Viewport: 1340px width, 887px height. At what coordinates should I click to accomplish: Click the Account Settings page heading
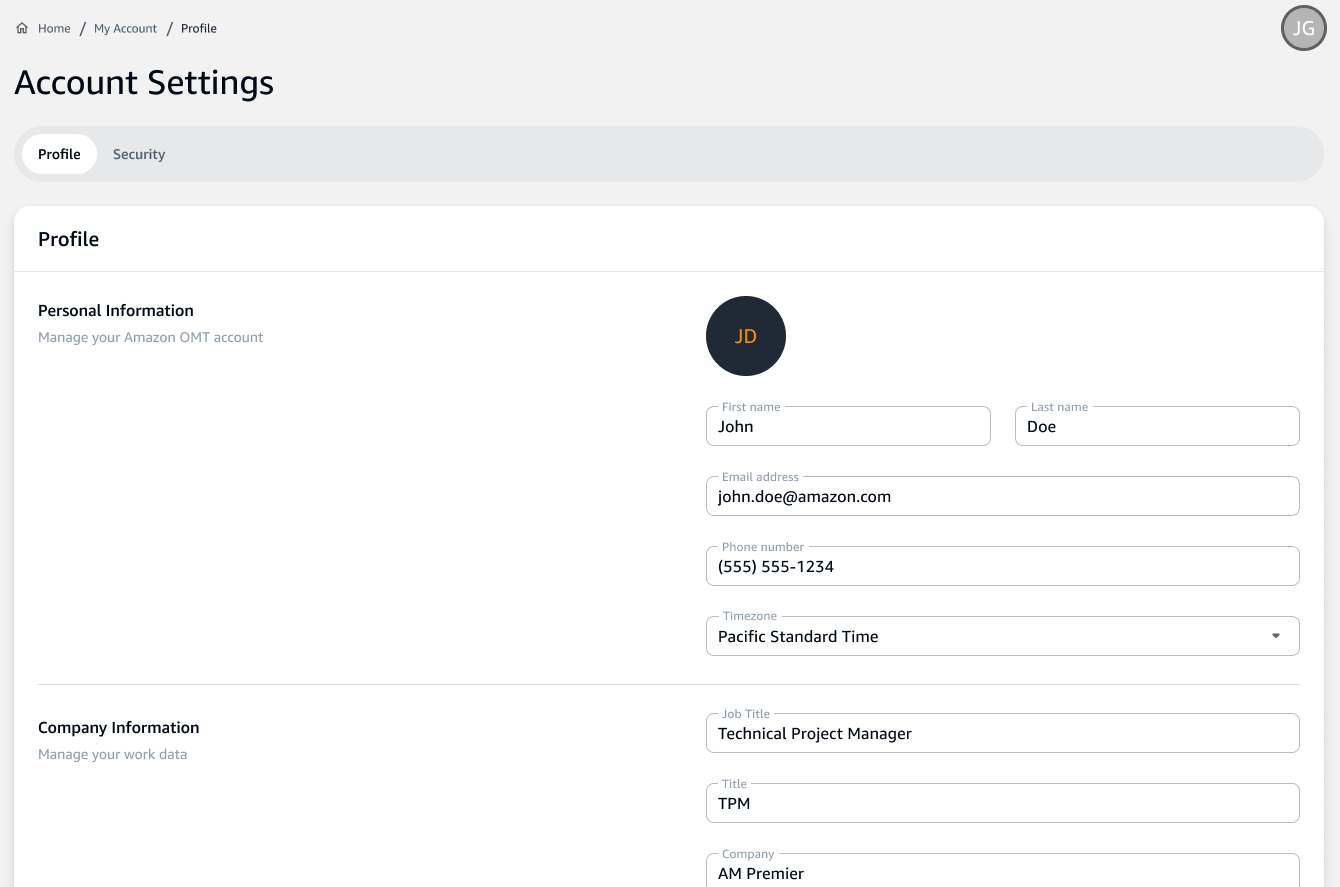click(x=143, y=83)
